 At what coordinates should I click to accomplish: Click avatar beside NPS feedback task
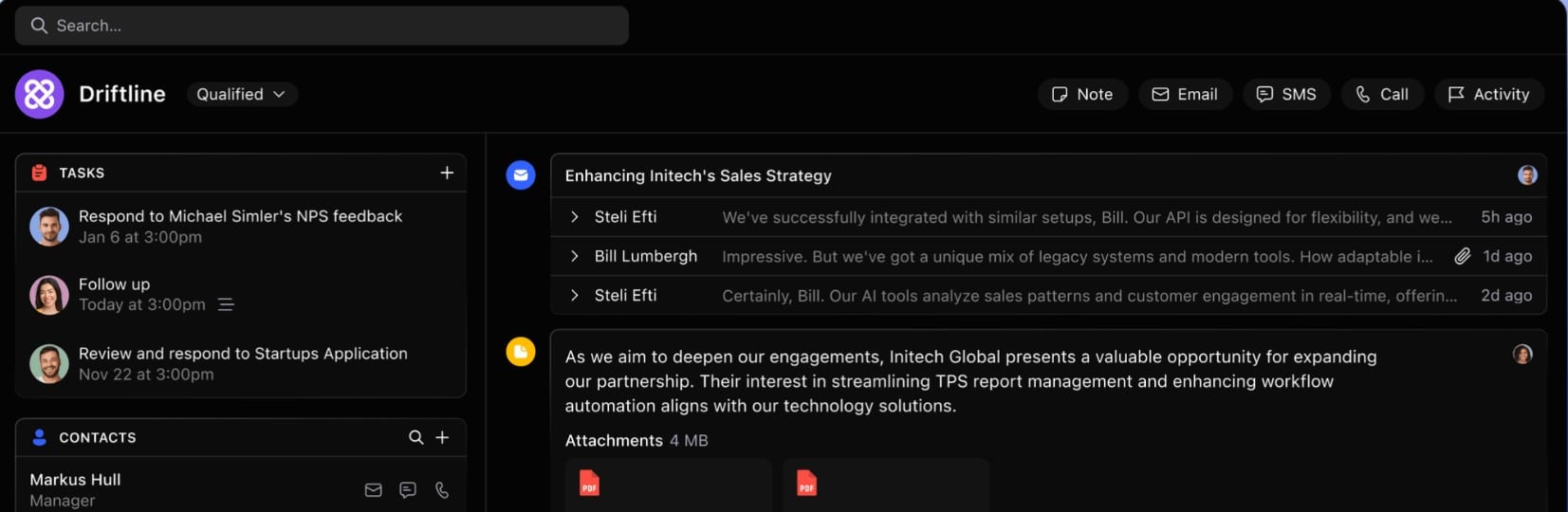(x=49, y=227)
